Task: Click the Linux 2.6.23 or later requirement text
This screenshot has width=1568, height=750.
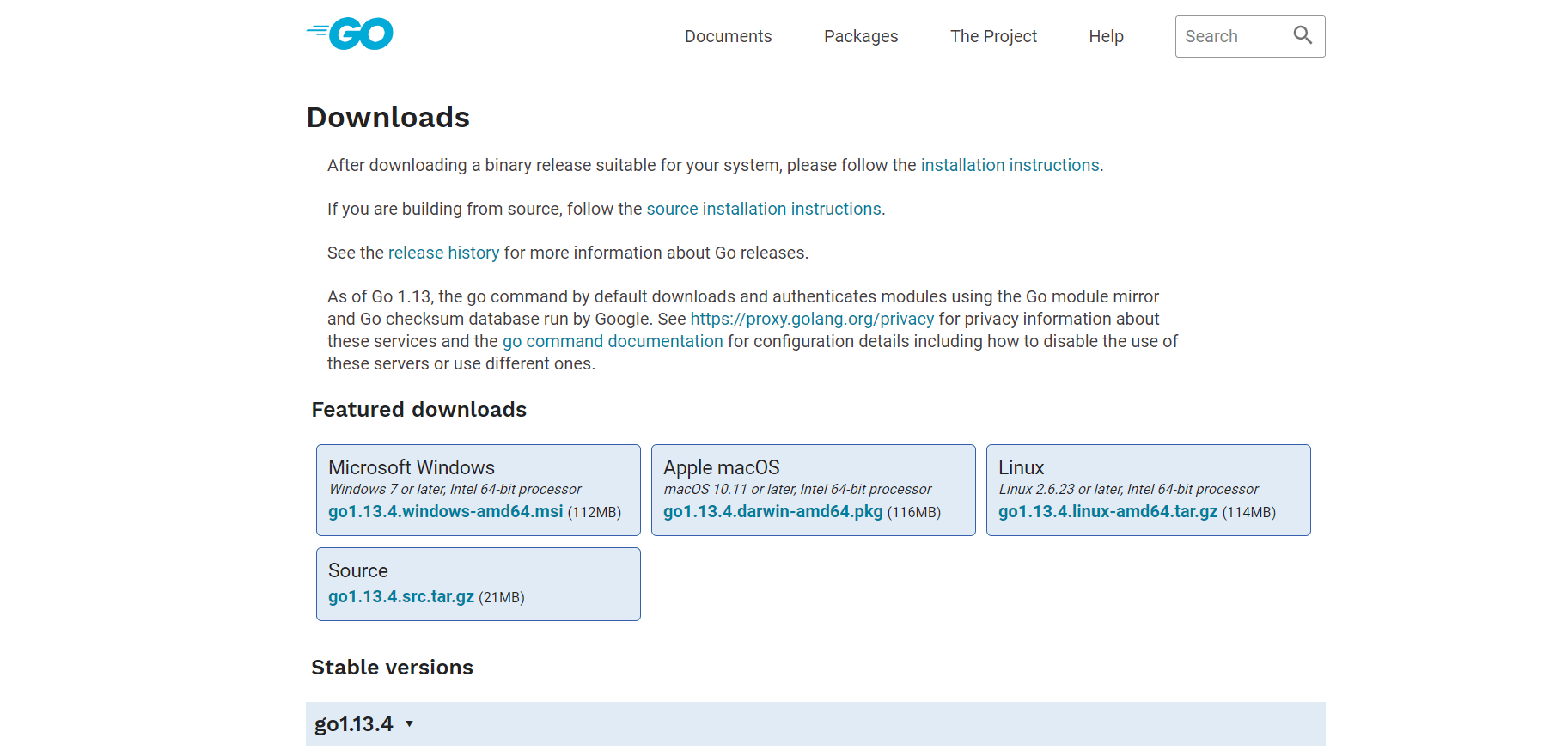Action: tap(1129, 489)
